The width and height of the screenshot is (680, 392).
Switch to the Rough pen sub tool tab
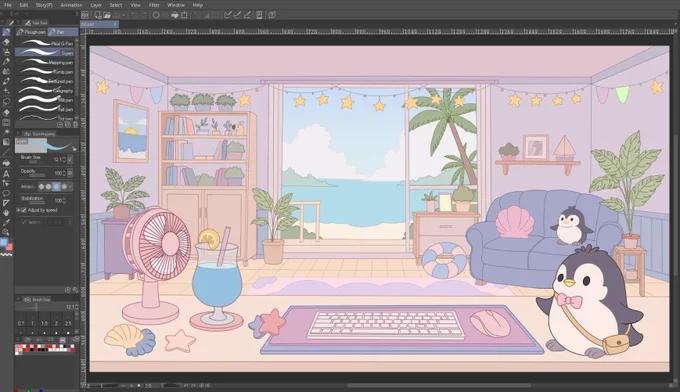pos(31,32)
